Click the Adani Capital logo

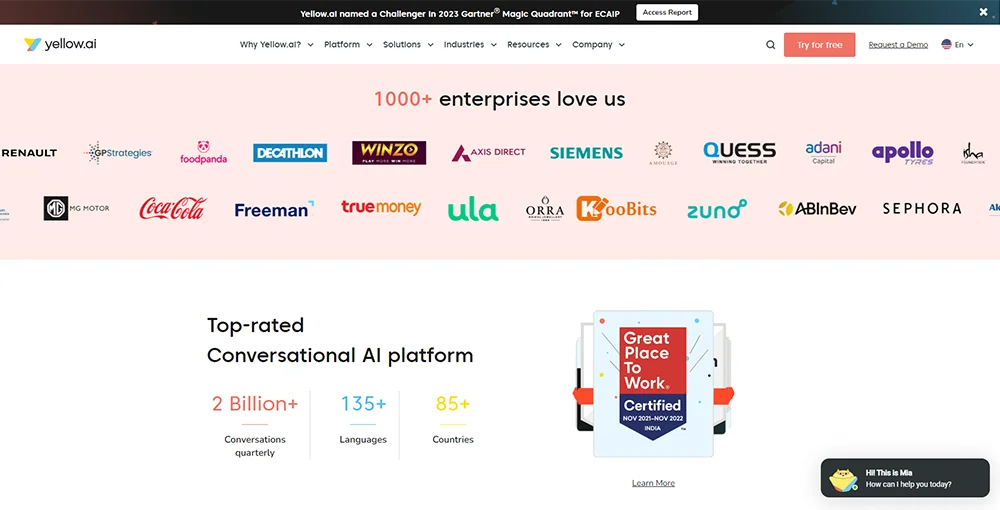(823, 153)
